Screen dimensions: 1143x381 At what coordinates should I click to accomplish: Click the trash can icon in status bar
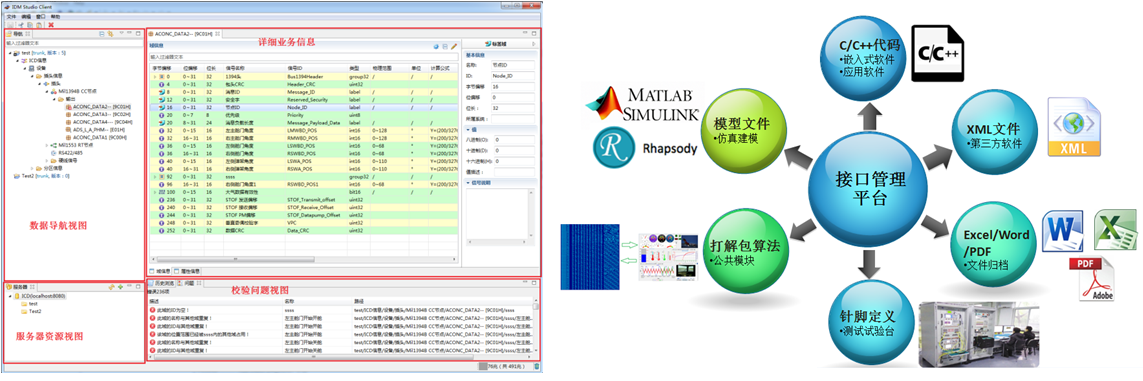[536, 366]
